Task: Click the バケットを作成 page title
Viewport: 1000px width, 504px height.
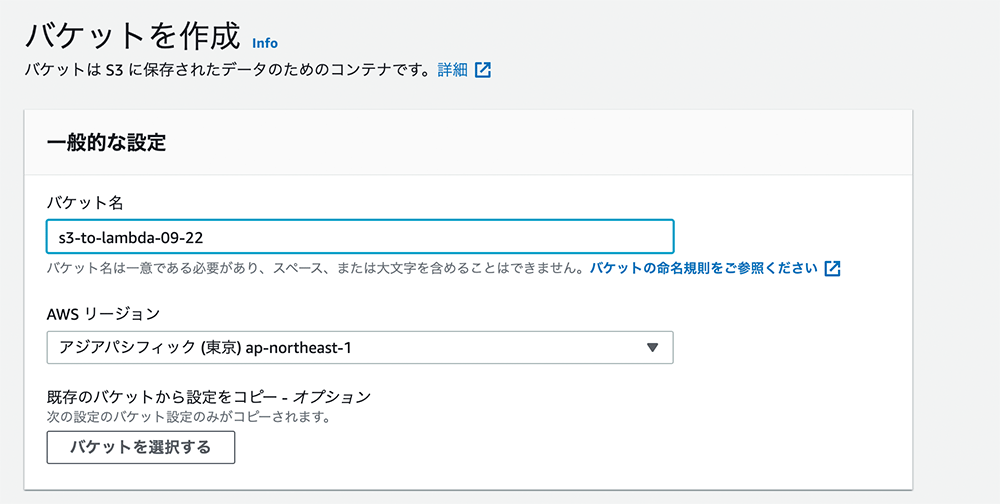Action: (x=133, y=36)
